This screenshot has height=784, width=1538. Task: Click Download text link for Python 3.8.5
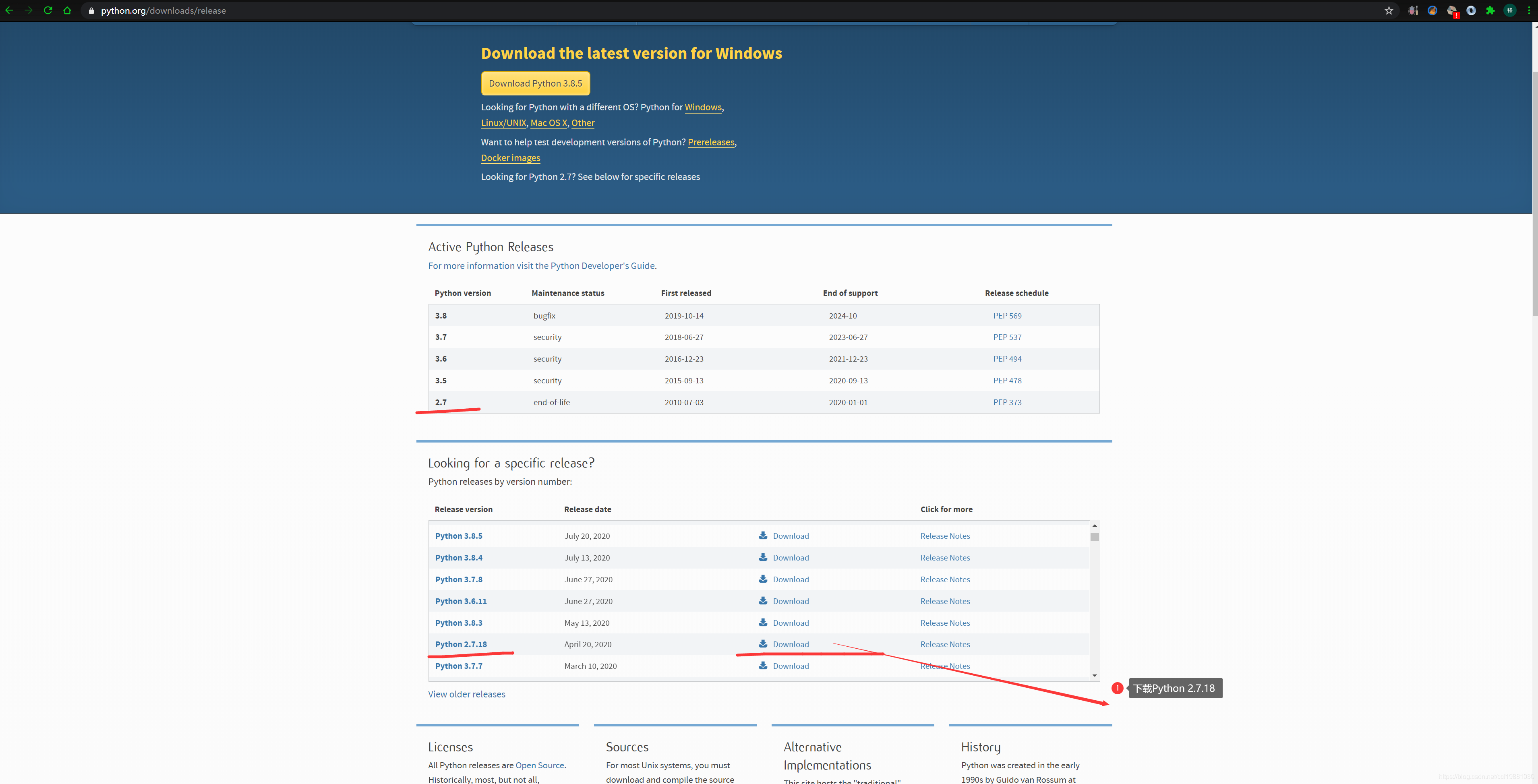pos(791,536)
